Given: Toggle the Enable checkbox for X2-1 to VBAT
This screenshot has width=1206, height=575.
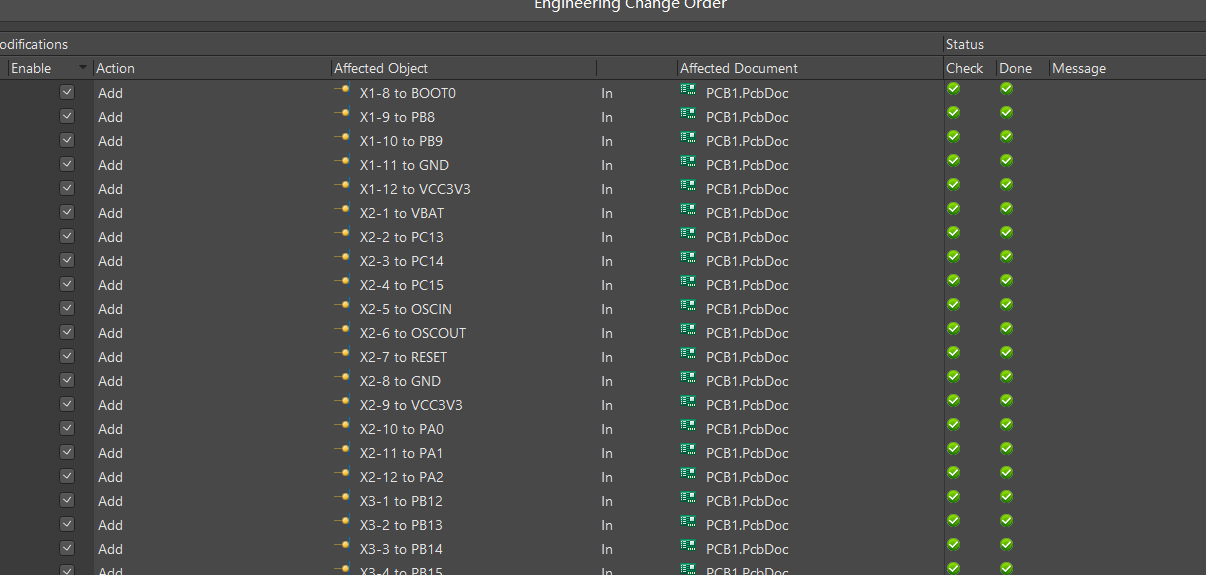Looking at the screenshot, I should (67, 211).
